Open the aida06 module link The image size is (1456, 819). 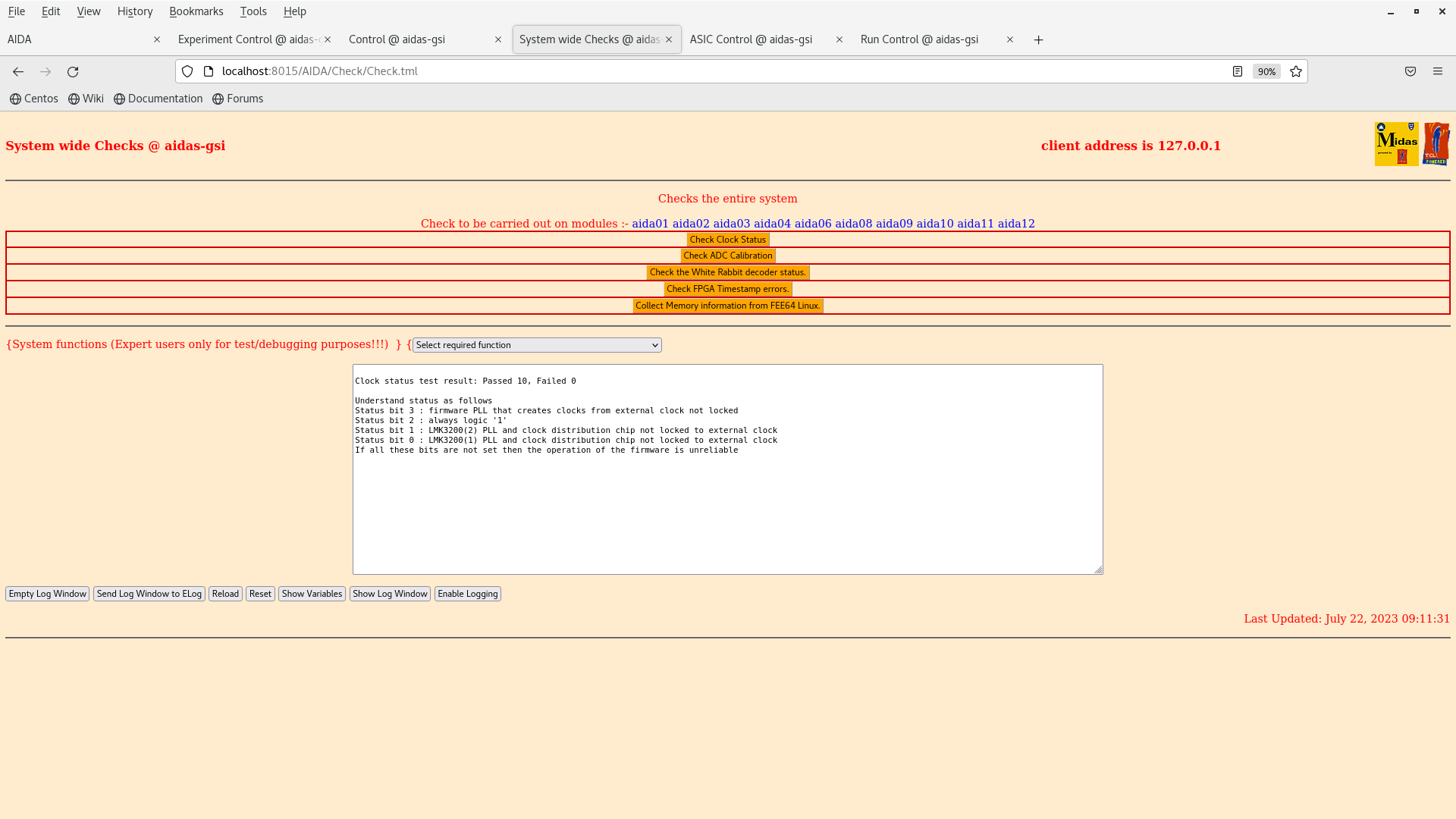812,224
